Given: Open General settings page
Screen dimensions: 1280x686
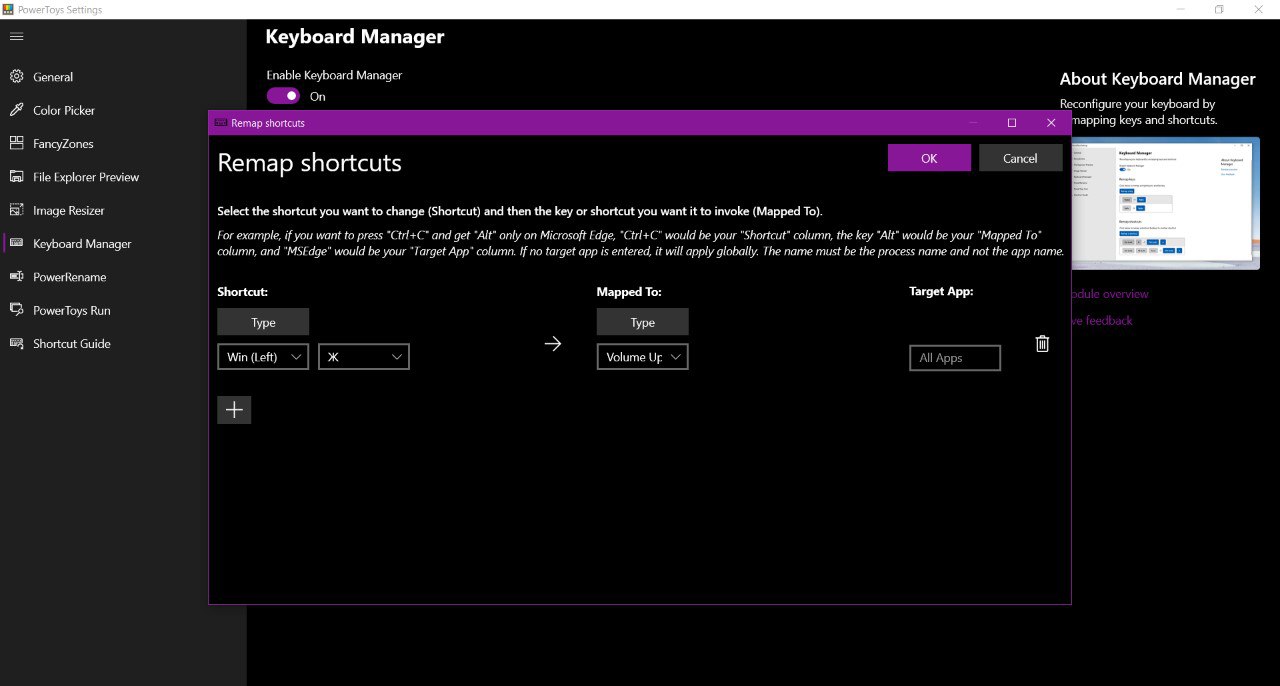Looking at the screenshot, I should click(x=123, y=77).
